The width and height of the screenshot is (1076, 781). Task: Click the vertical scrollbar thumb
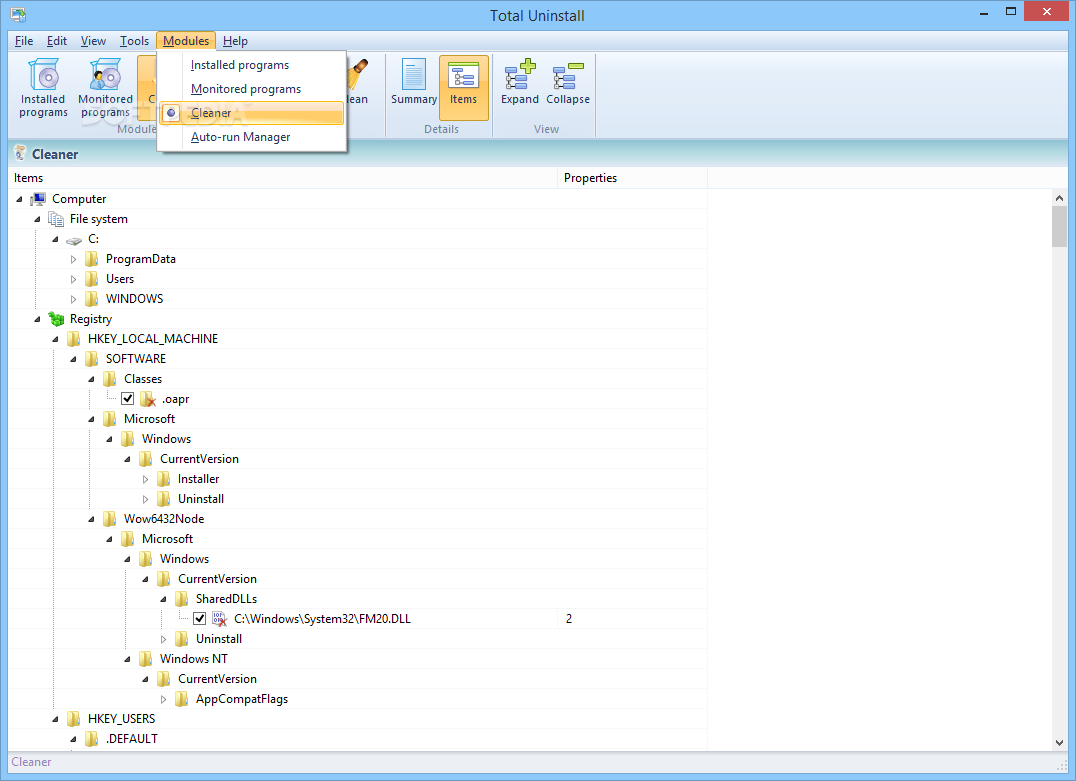coord(1059,226)
